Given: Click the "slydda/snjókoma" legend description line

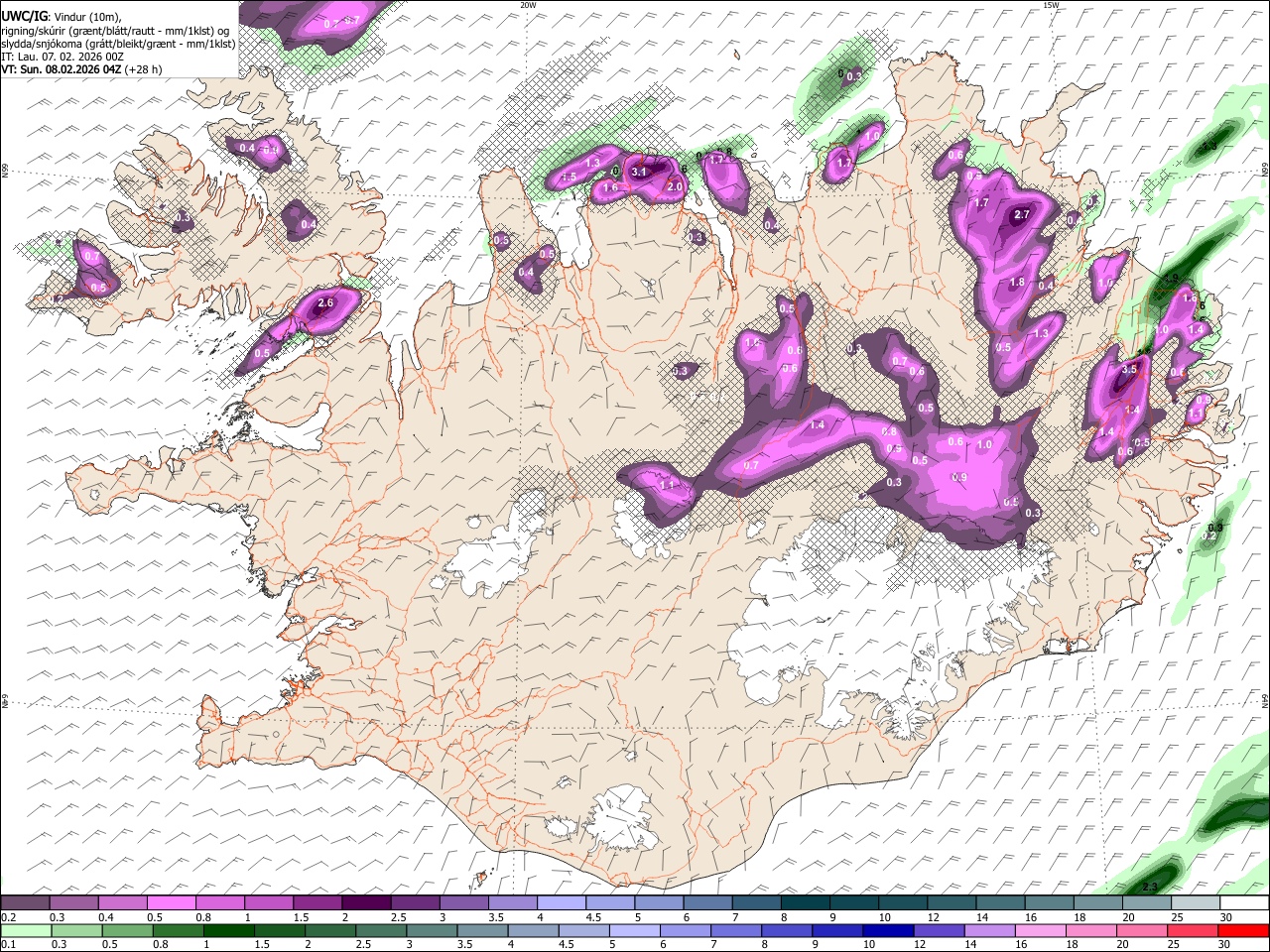Looking at the screenshot, I should [x=118, y=44].
